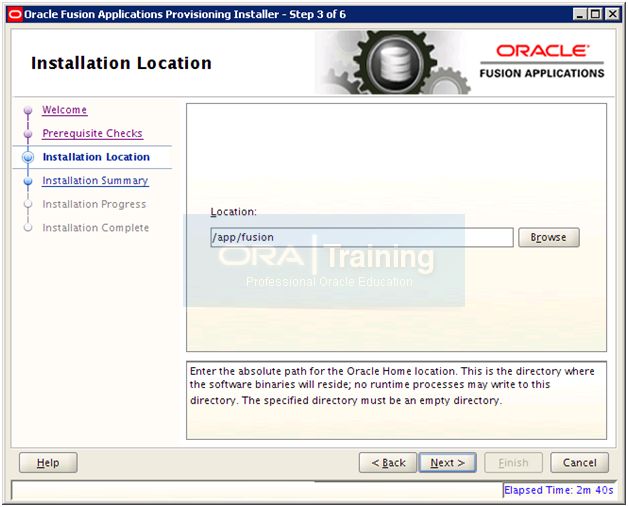This screenshot has height=507, width=628.
Task: Click the Installation Progress step label
Action: click(94, 204)
